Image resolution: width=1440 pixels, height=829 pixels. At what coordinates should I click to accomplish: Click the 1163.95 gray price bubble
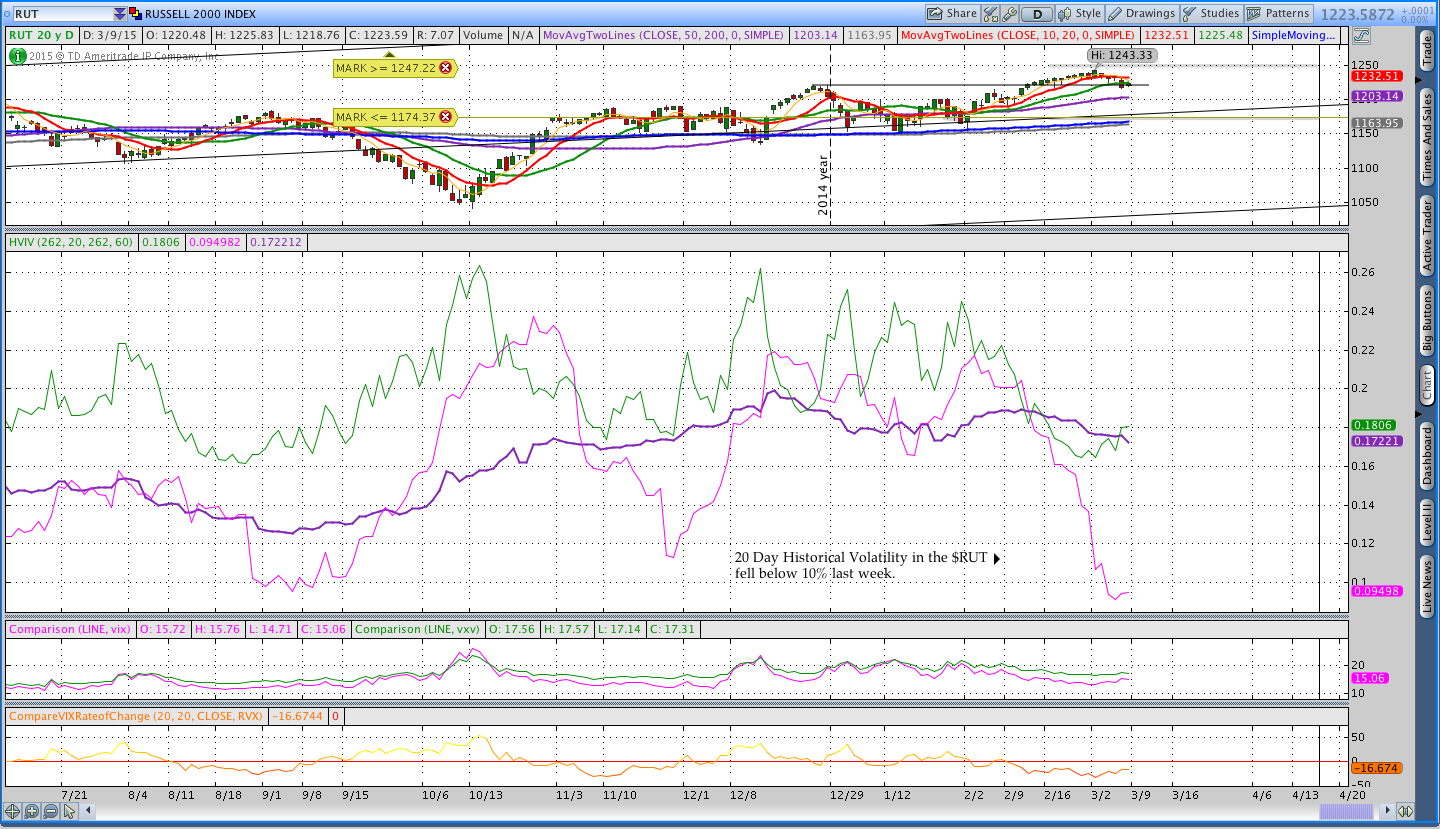[x=1376, y=123]
